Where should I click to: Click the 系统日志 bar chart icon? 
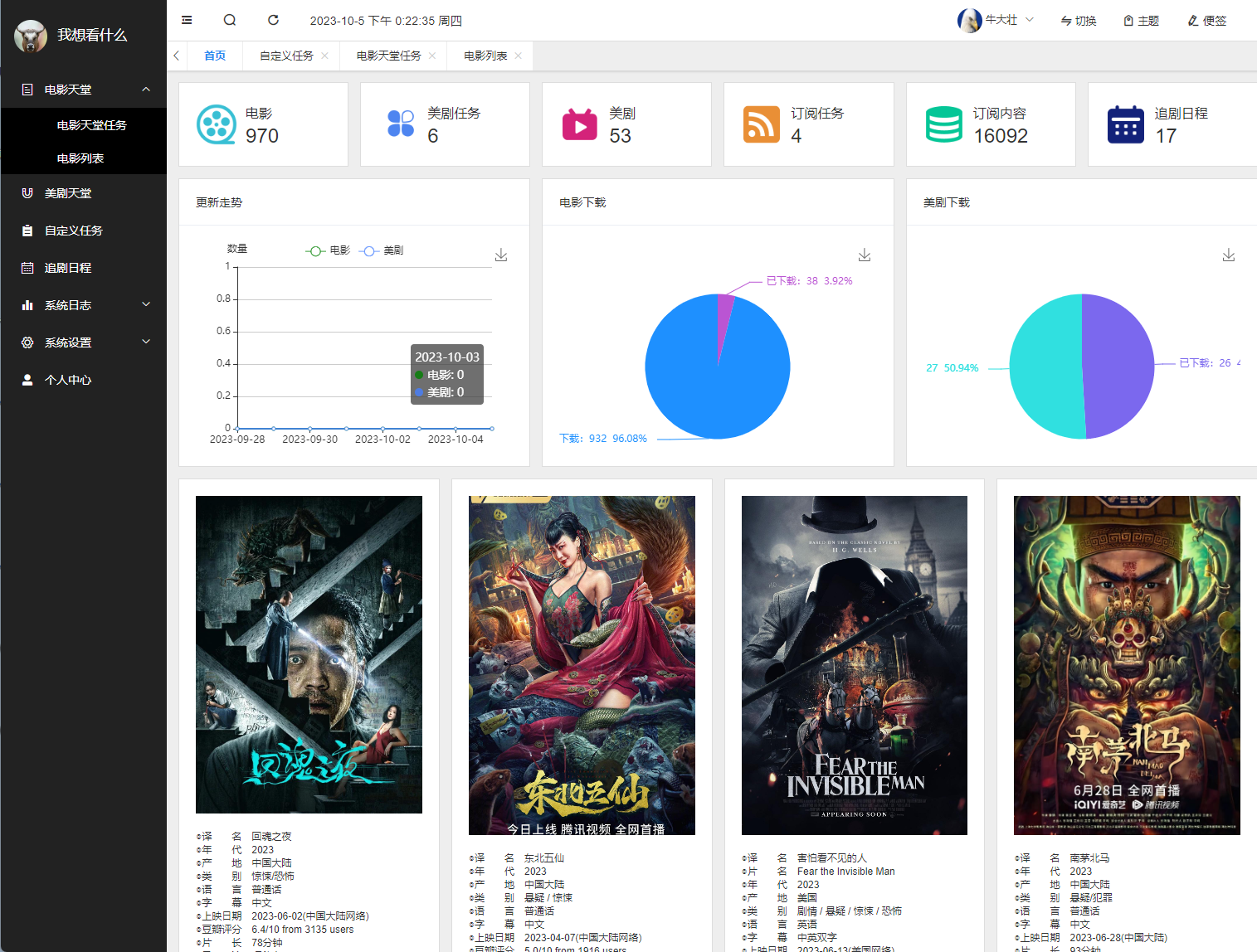tap(27, 305)
